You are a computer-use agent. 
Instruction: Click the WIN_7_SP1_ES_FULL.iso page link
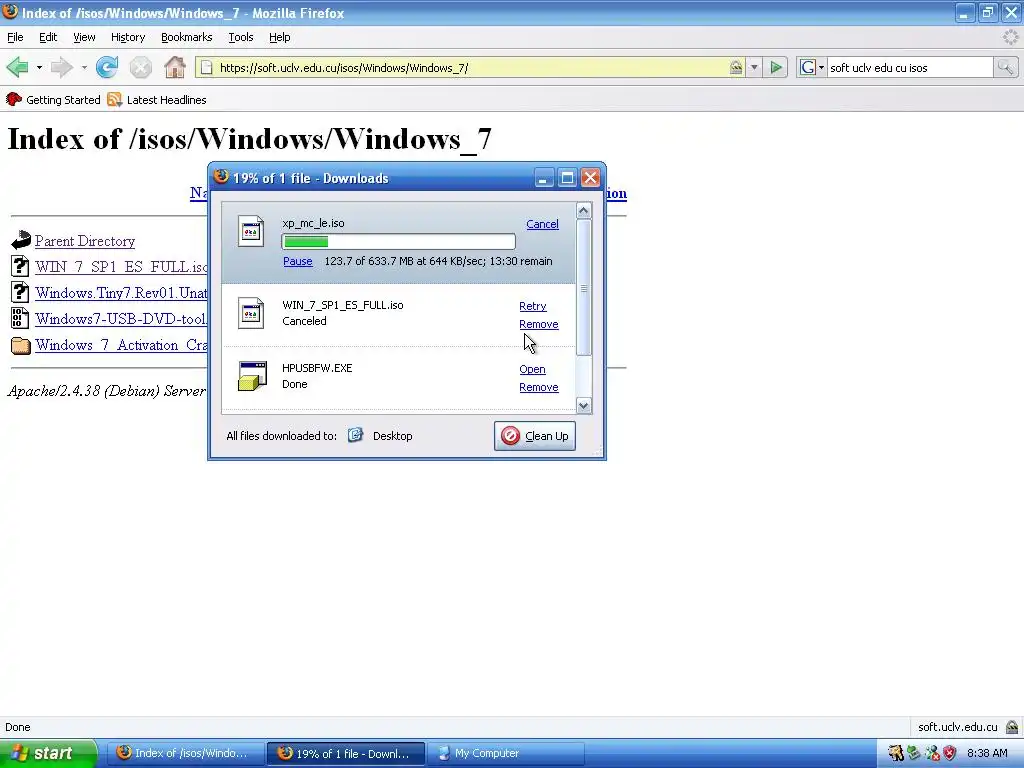pyautogui.click(x=121, y=266)
